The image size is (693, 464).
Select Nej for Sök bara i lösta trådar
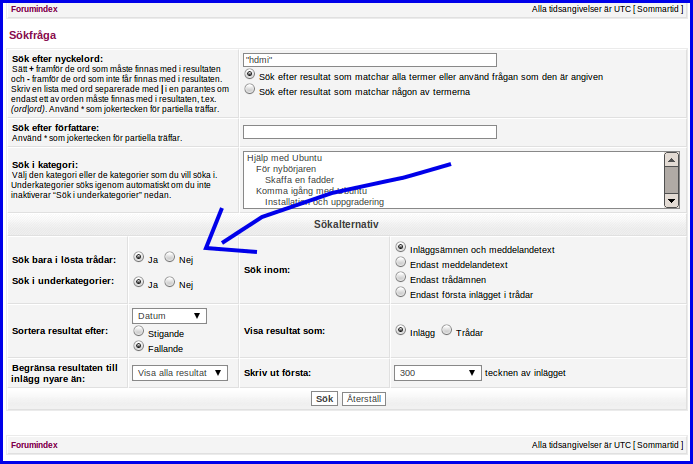click(170, 257)
